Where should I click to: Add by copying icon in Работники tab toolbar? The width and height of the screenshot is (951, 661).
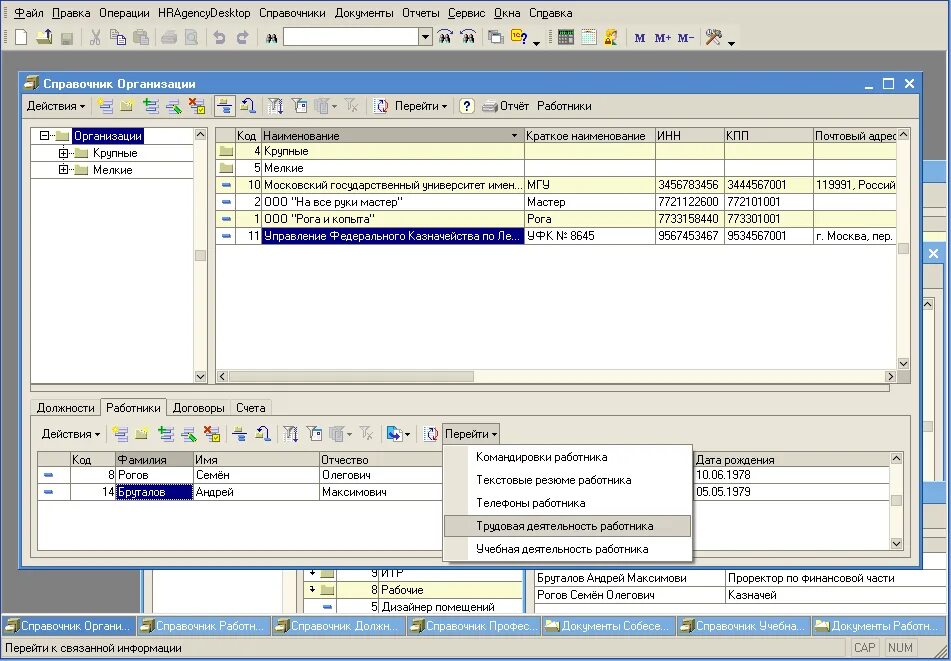click(x=166, y=434)
